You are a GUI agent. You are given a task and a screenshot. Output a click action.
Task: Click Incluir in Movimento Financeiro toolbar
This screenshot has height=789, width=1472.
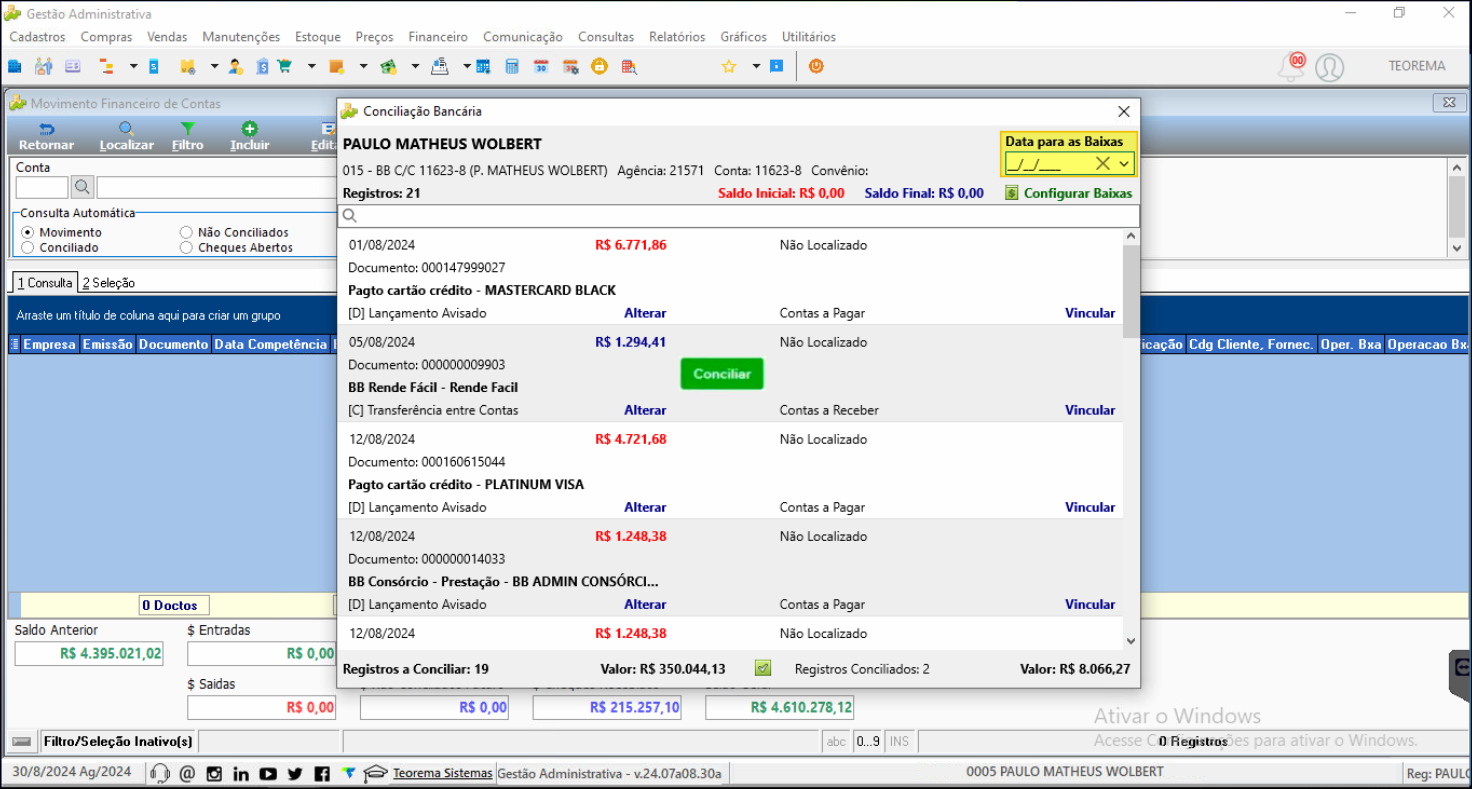(x=250, y=137)
